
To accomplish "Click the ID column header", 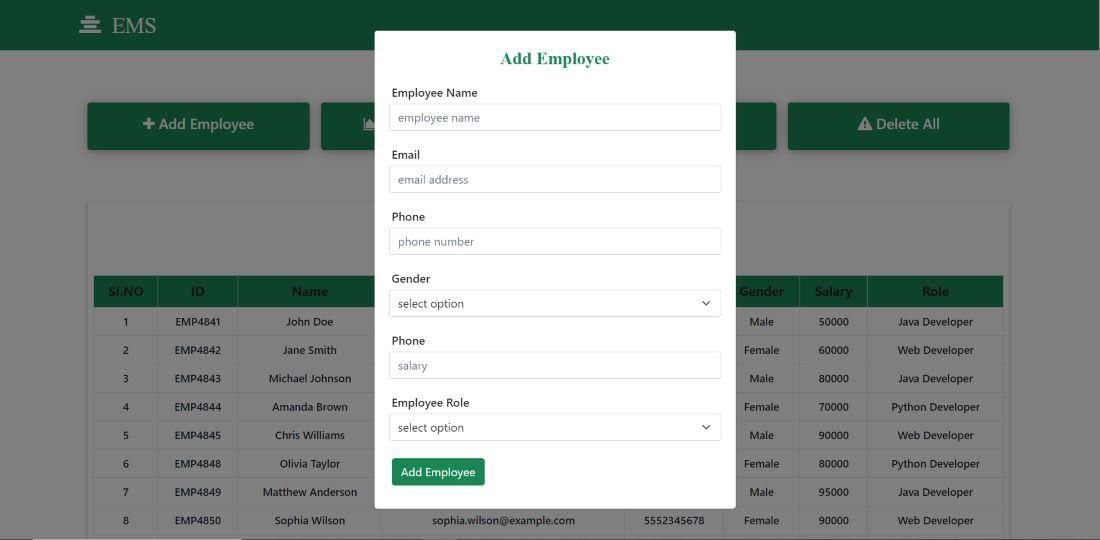I will tap(198, 291).
